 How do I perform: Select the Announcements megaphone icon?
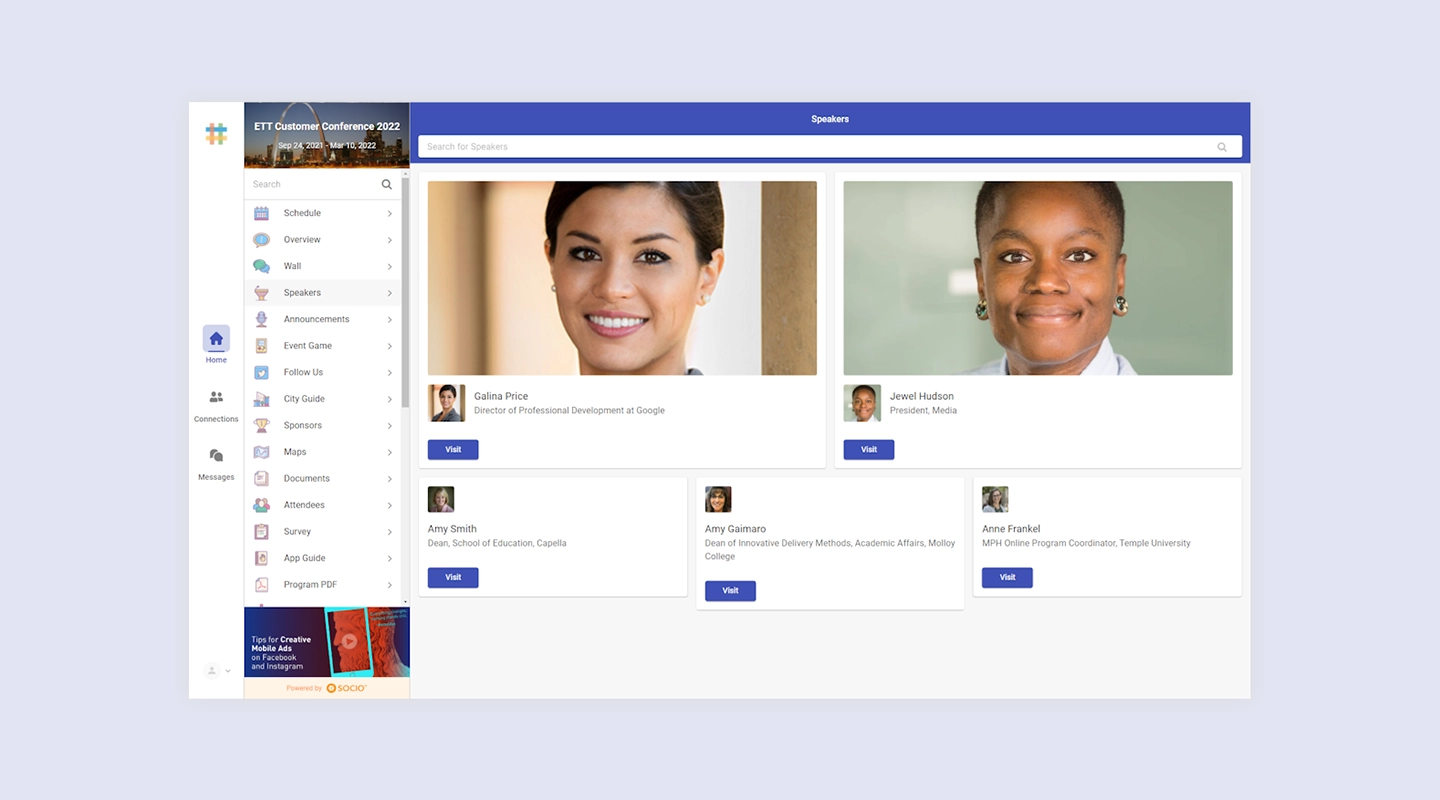click(263, 319)
